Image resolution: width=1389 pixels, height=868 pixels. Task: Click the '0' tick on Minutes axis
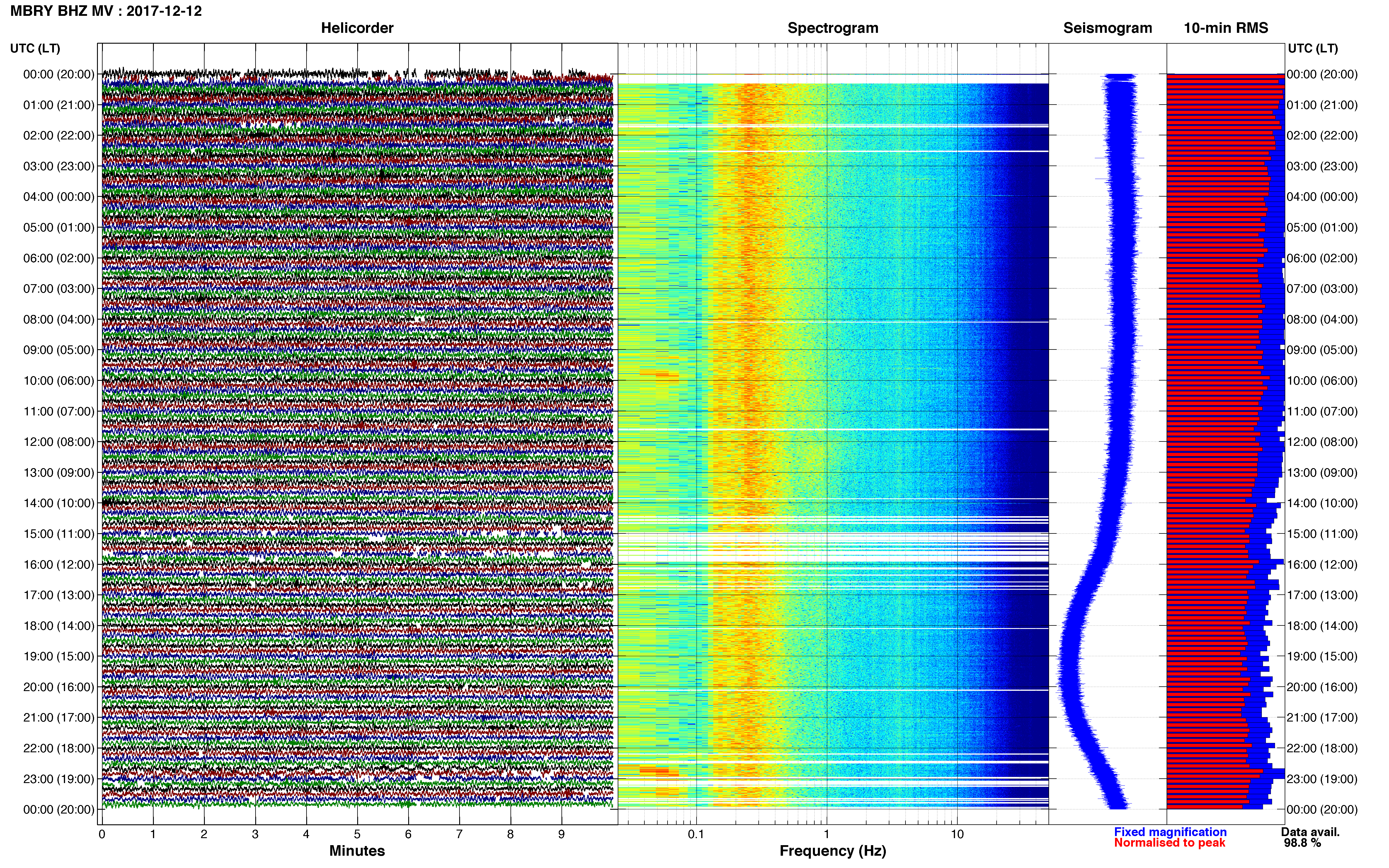pos(102,834)
